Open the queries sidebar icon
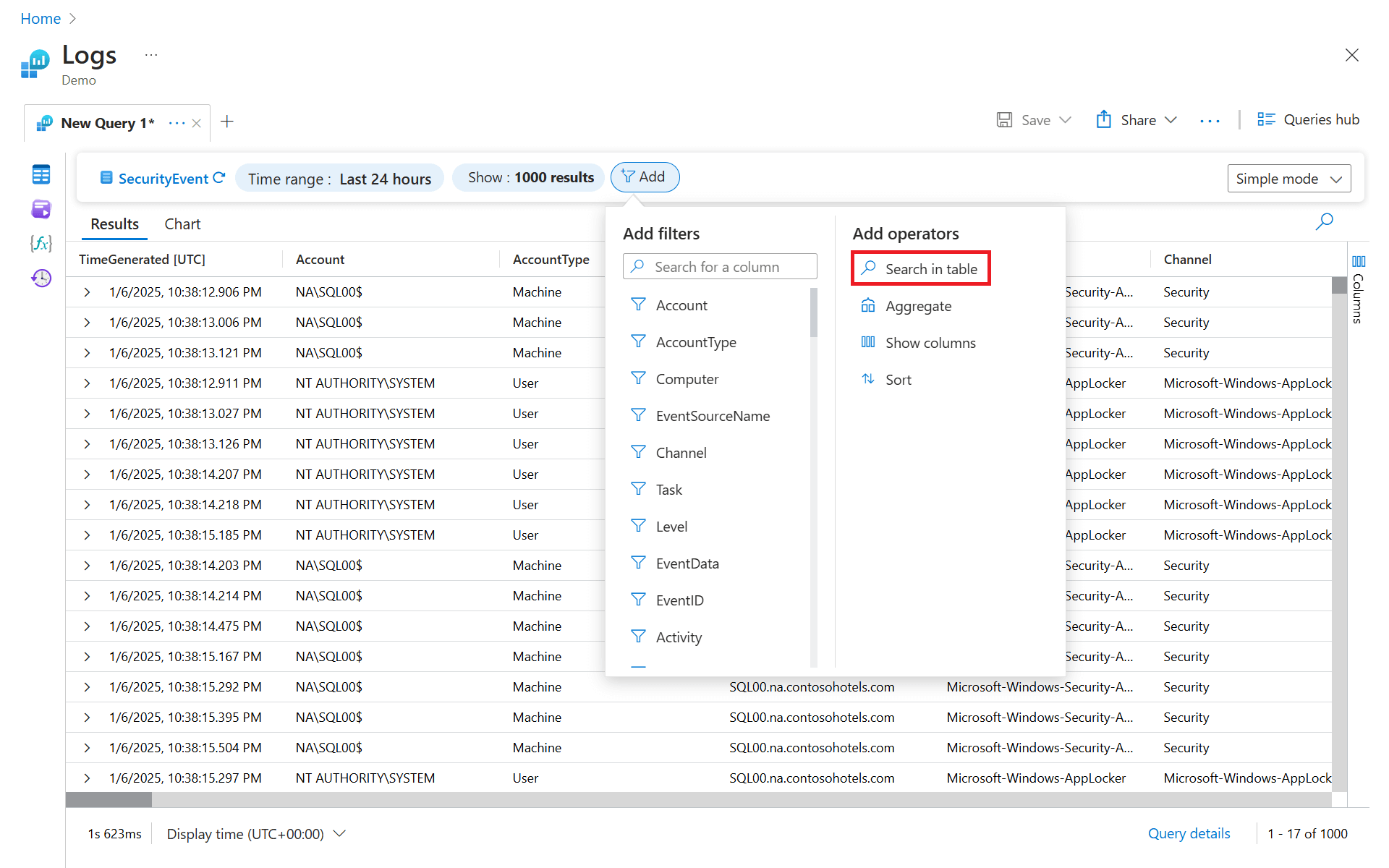Image resolution: width=1389 pixels, height=868 pixels. coord(41,209)
